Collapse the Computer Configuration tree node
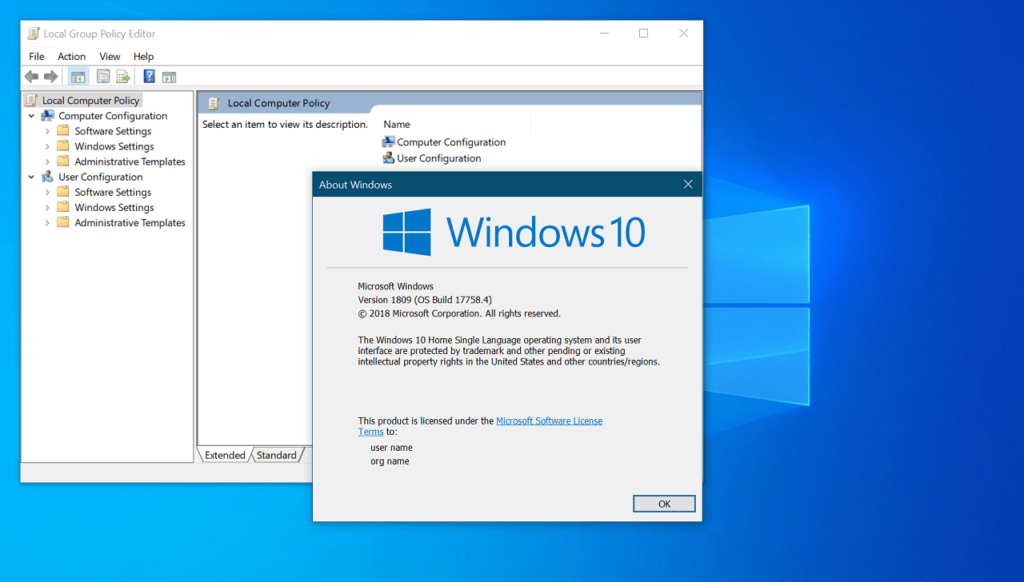The width and height of the screenshot is (1024, 582). [x=31, y=116]
